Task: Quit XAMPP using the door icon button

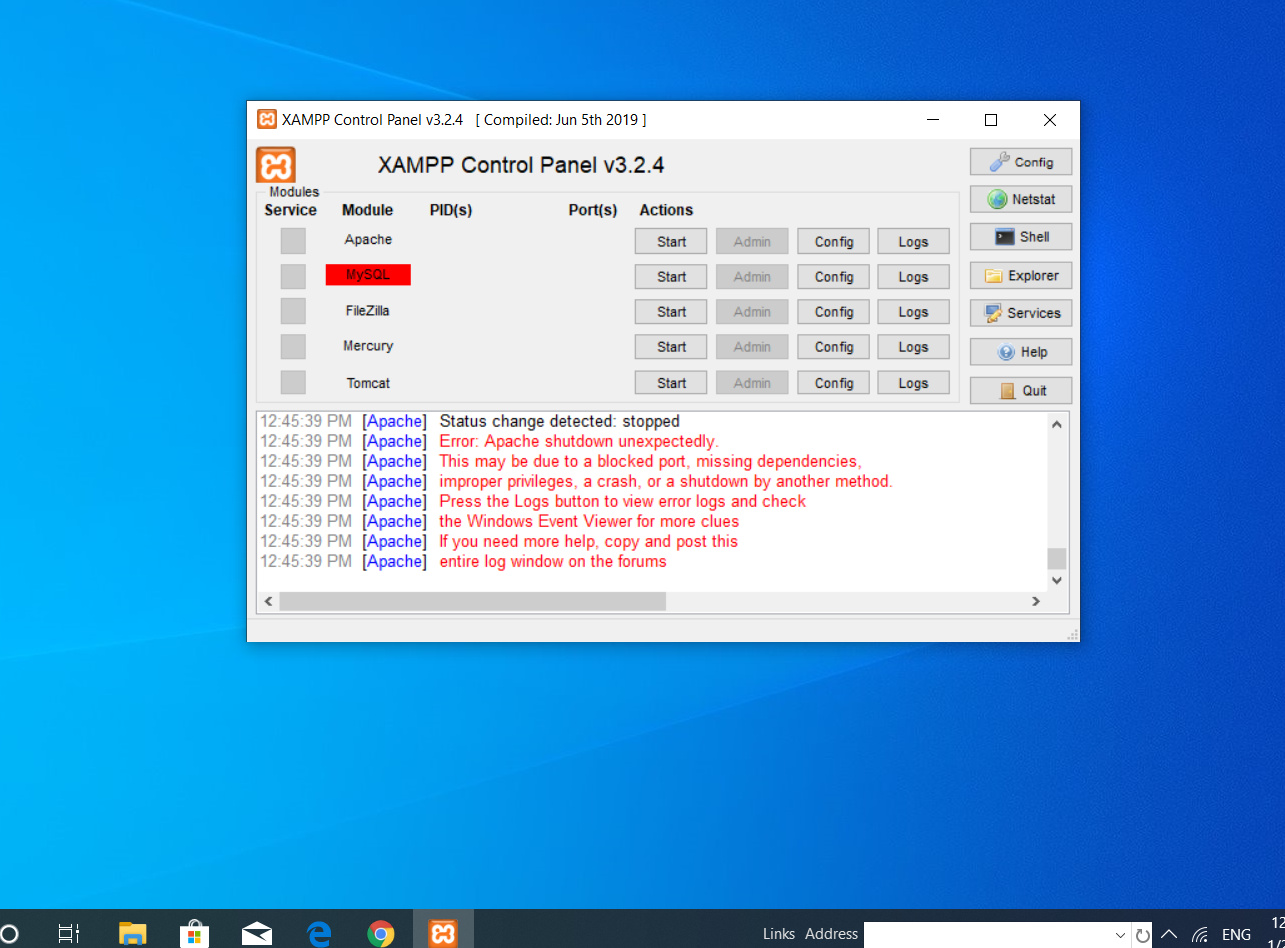Action: tap(1020, 391)
